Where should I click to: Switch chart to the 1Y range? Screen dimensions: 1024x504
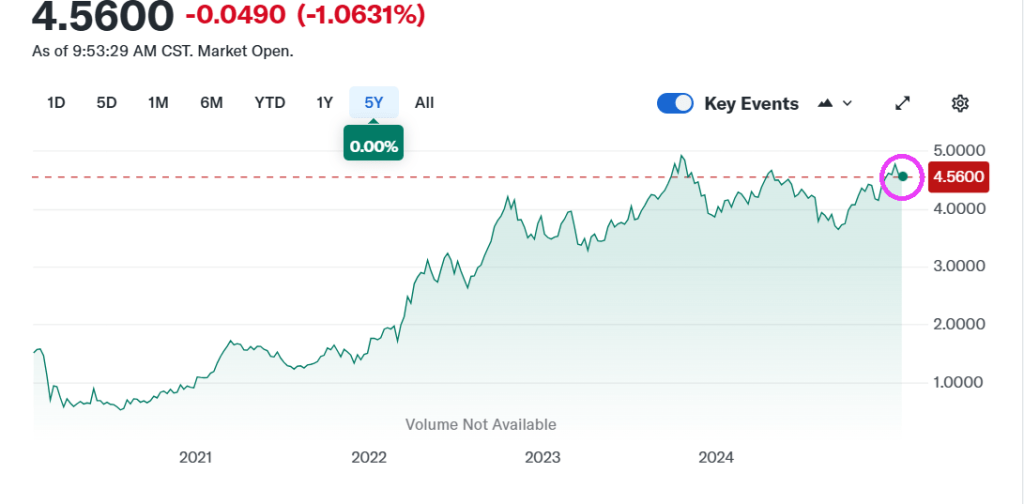coord(324,102)
